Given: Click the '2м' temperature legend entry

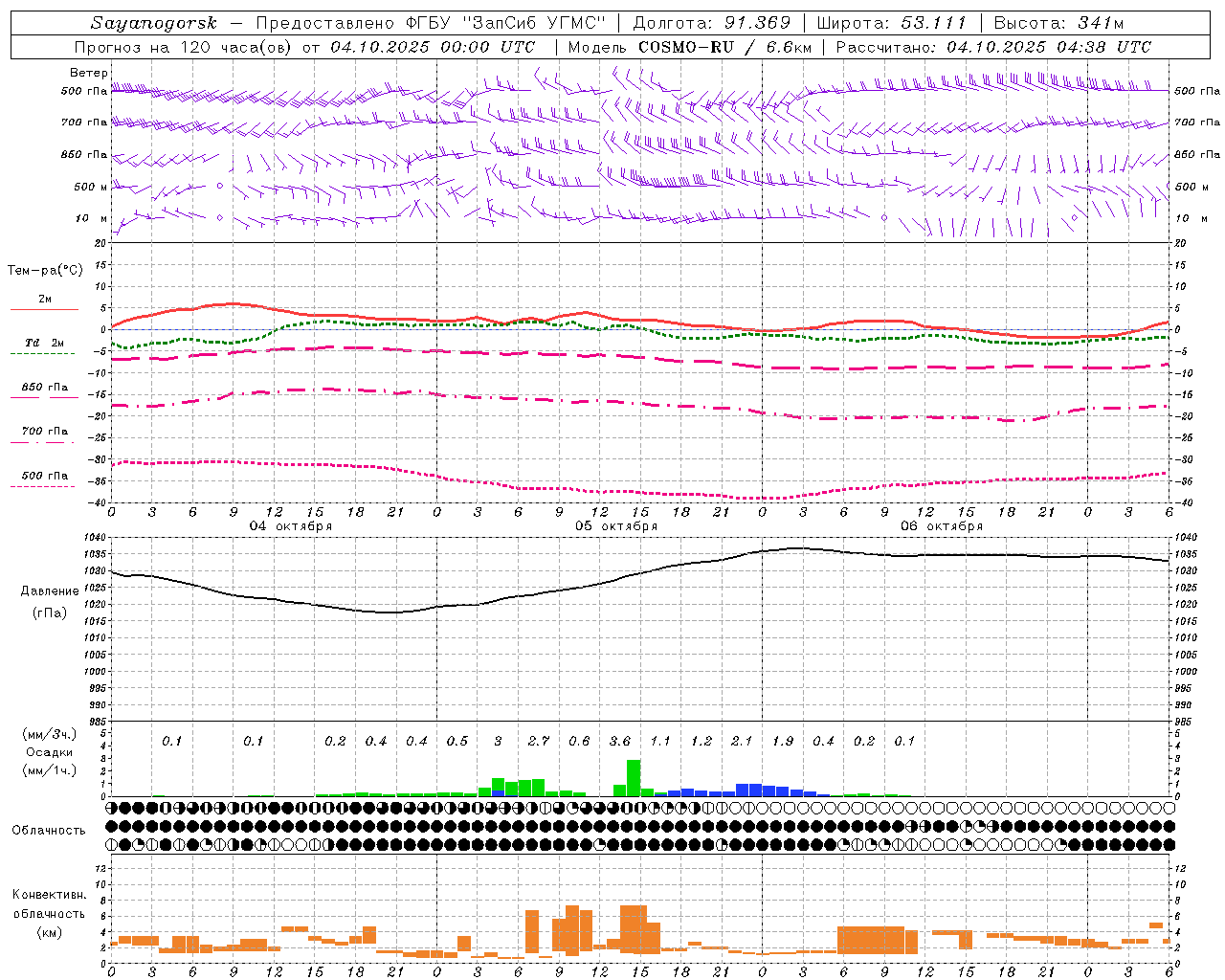Looking at the screenshot, I should (x=45, y=299).
